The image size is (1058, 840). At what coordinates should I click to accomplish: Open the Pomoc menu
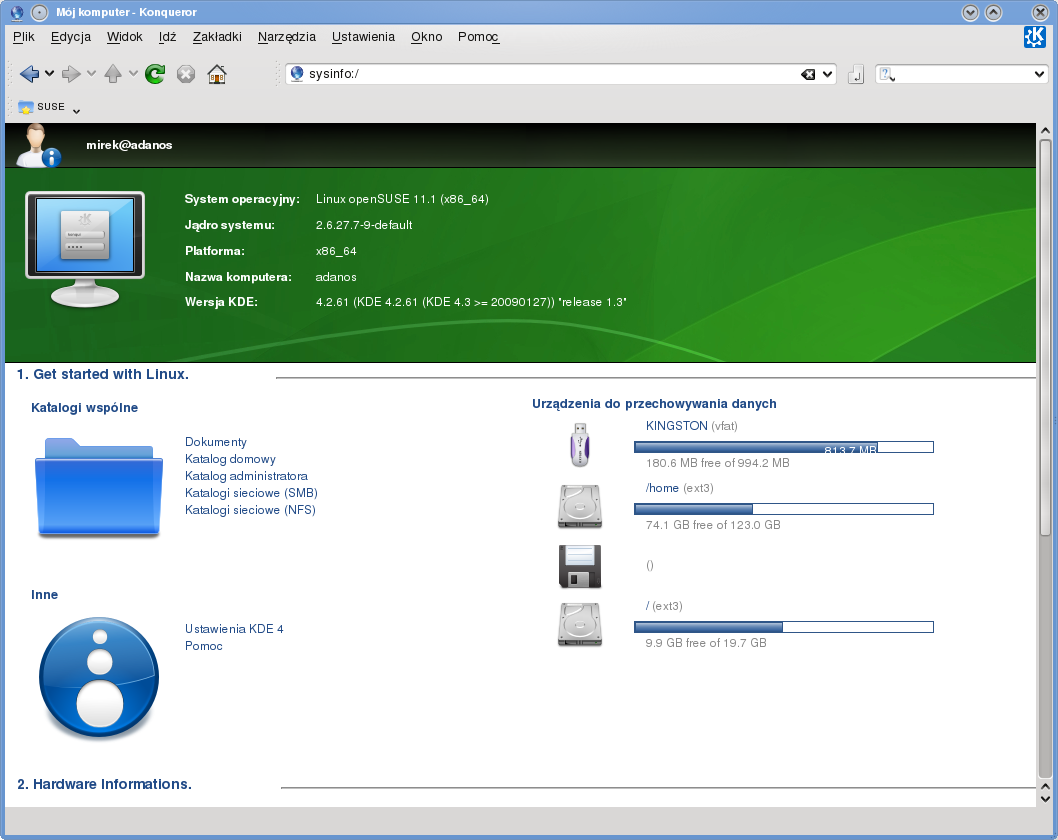click(478, 36)
